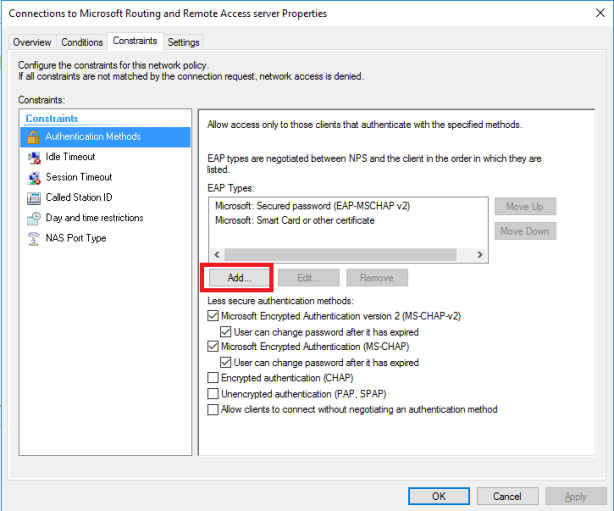Select NAS Port Type constraint
The width and height of the screenshot is (614, 511).
105,238
